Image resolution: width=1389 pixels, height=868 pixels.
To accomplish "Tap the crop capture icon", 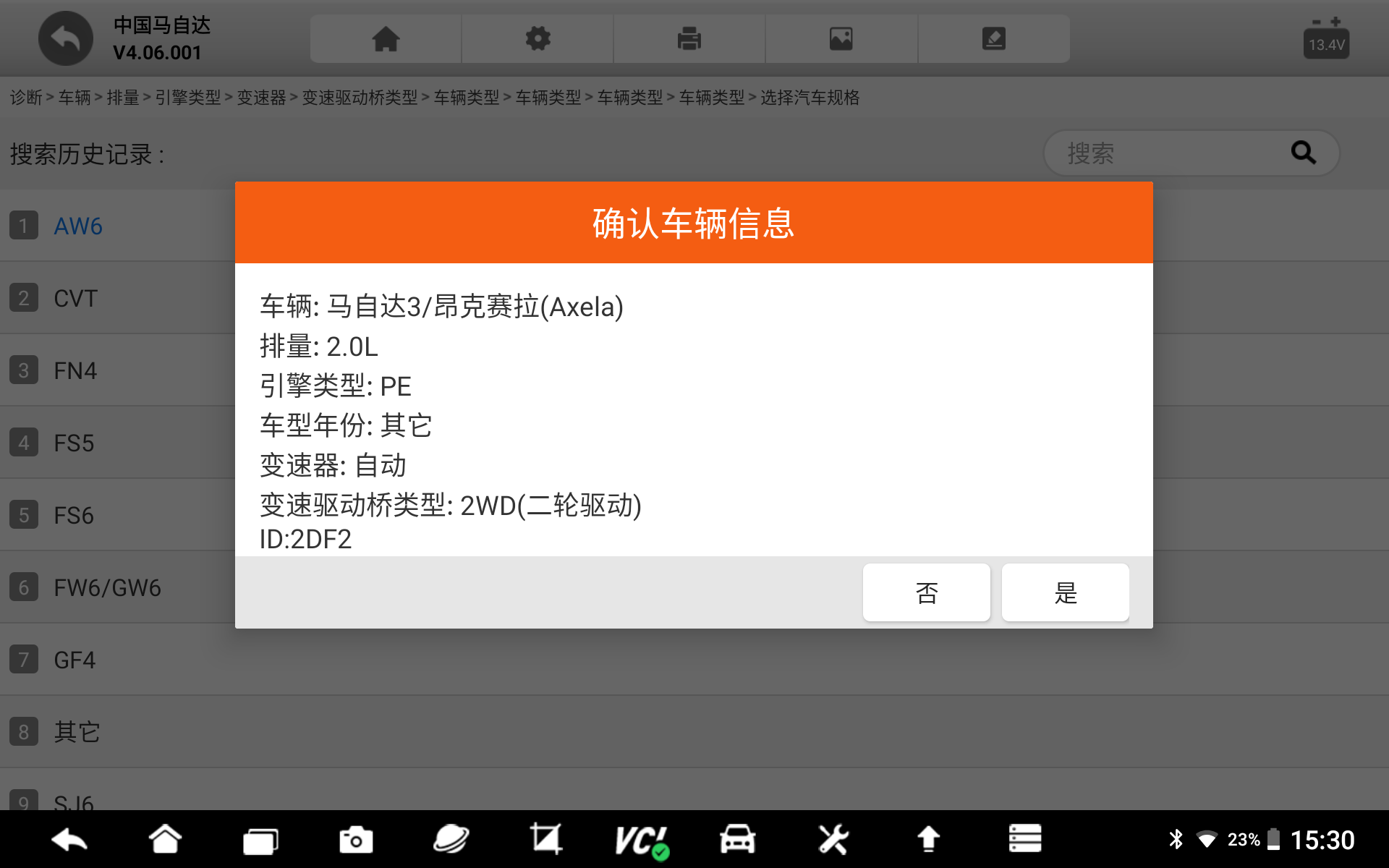I will (545, 840).
